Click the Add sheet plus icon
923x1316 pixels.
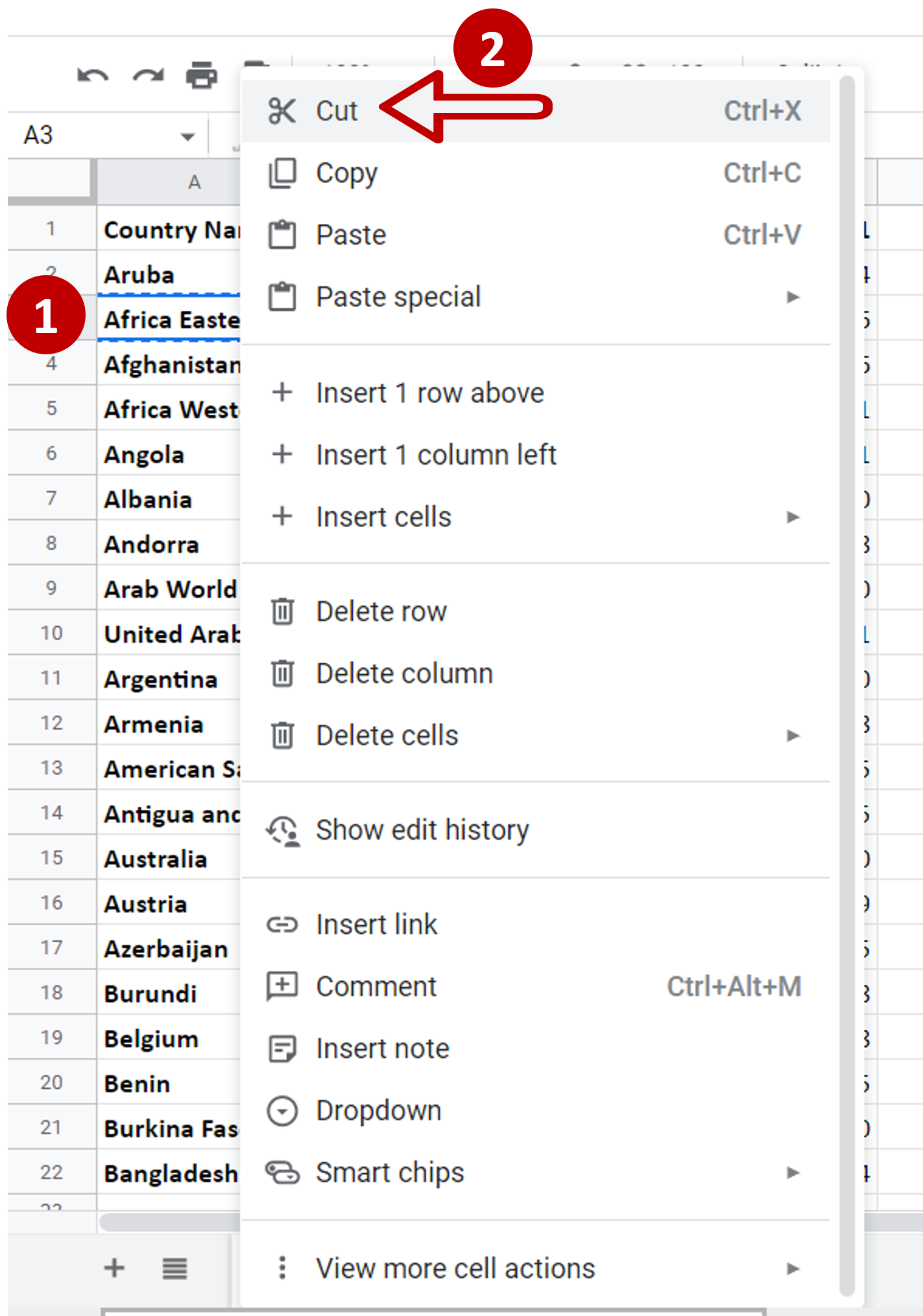click(114, 1267)
